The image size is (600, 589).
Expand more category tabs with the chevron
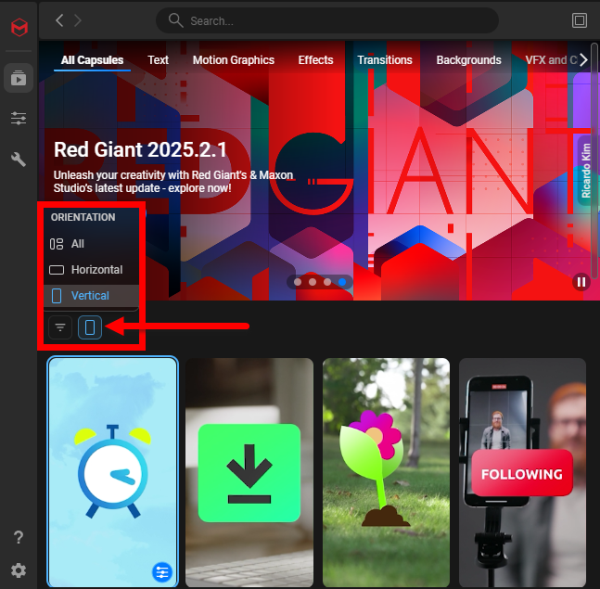click(x=583, y=60)
